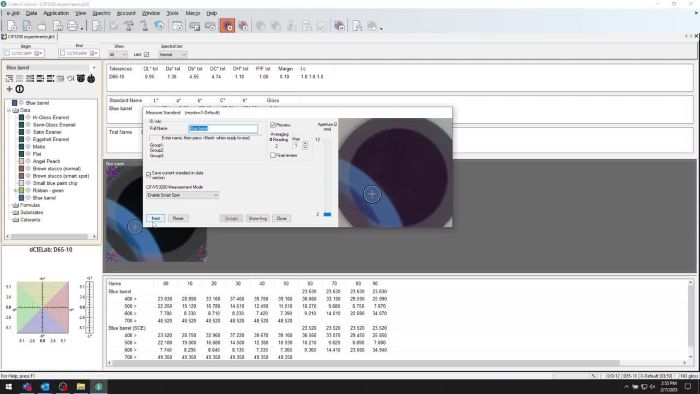
Task: Click the highlighted orange measure standard toolbar icon
Action: pos(227,26)
